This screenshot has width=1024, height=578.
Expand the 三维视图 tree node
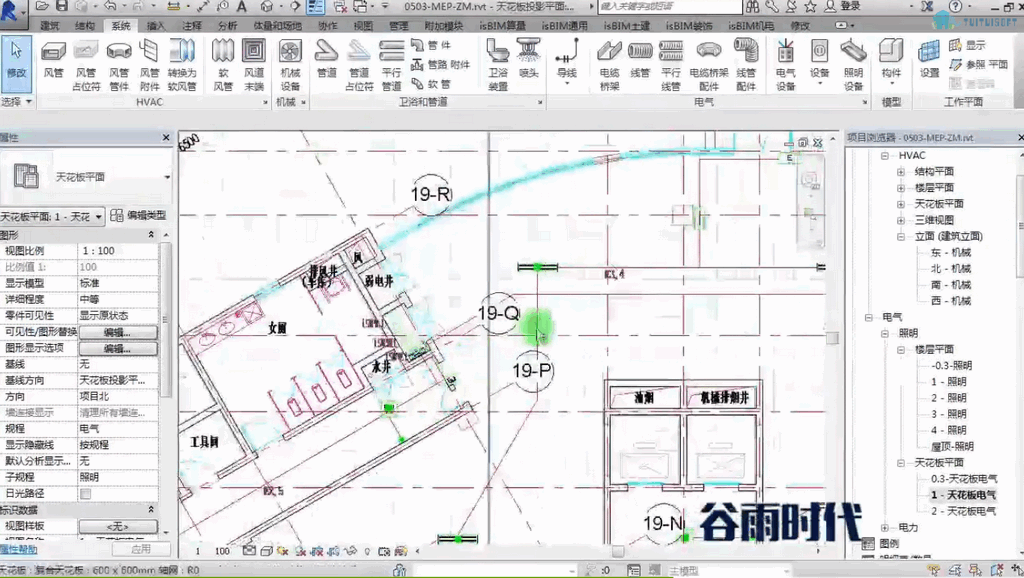pos(901,220)
